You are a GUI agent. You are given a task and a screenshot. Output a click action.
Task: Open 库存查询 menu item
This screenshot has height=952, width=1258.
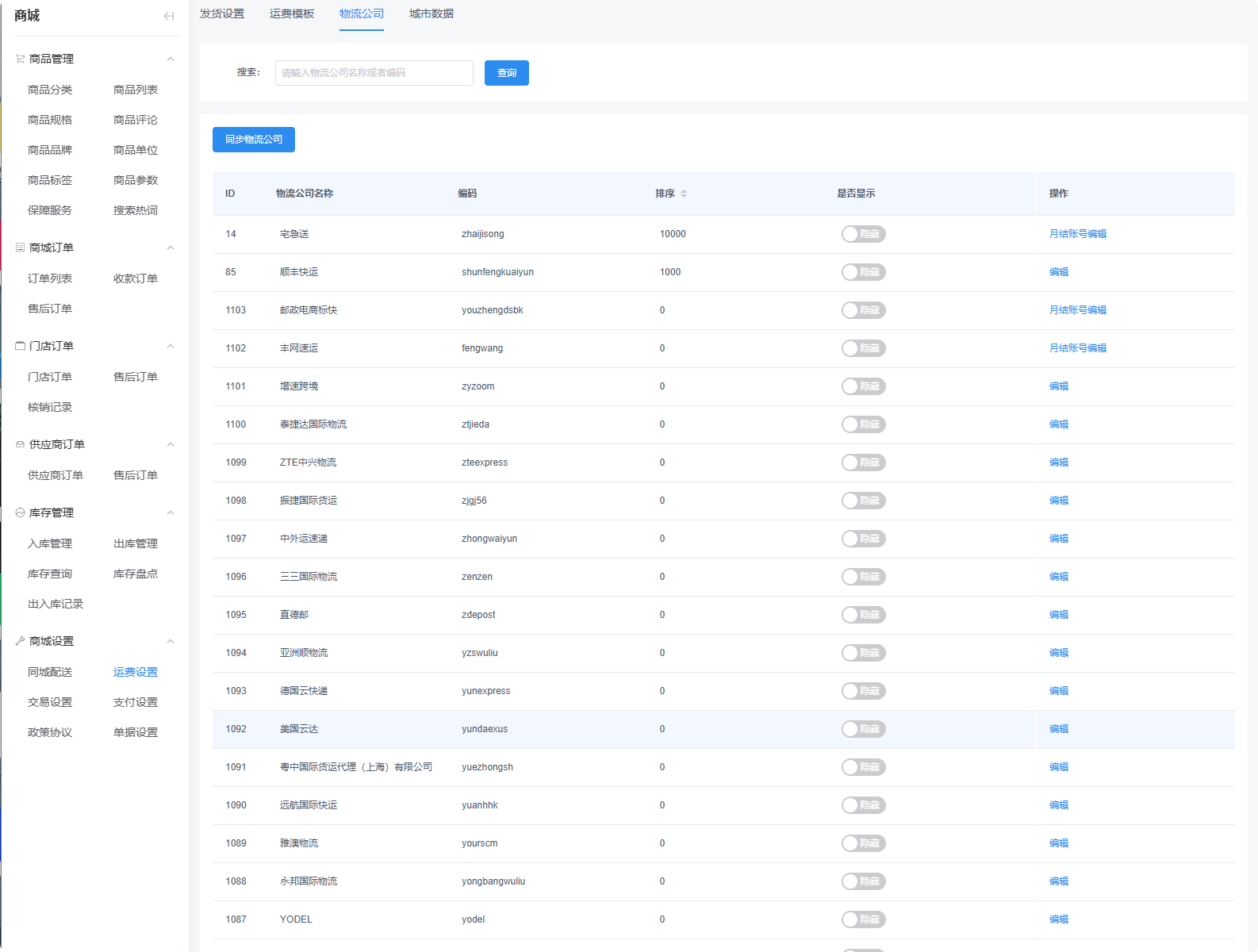(x=50, y=574)
